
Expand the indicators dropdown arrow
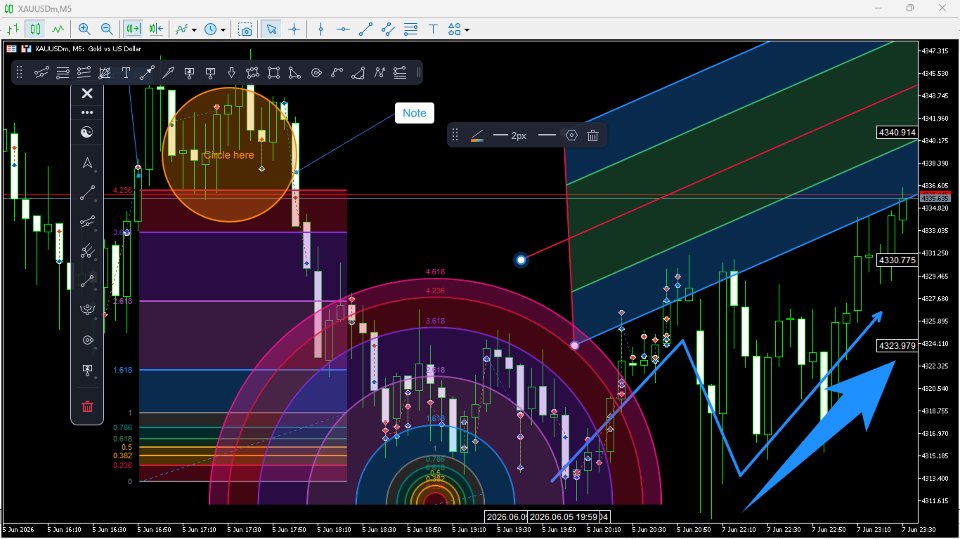tap(194, 29)
